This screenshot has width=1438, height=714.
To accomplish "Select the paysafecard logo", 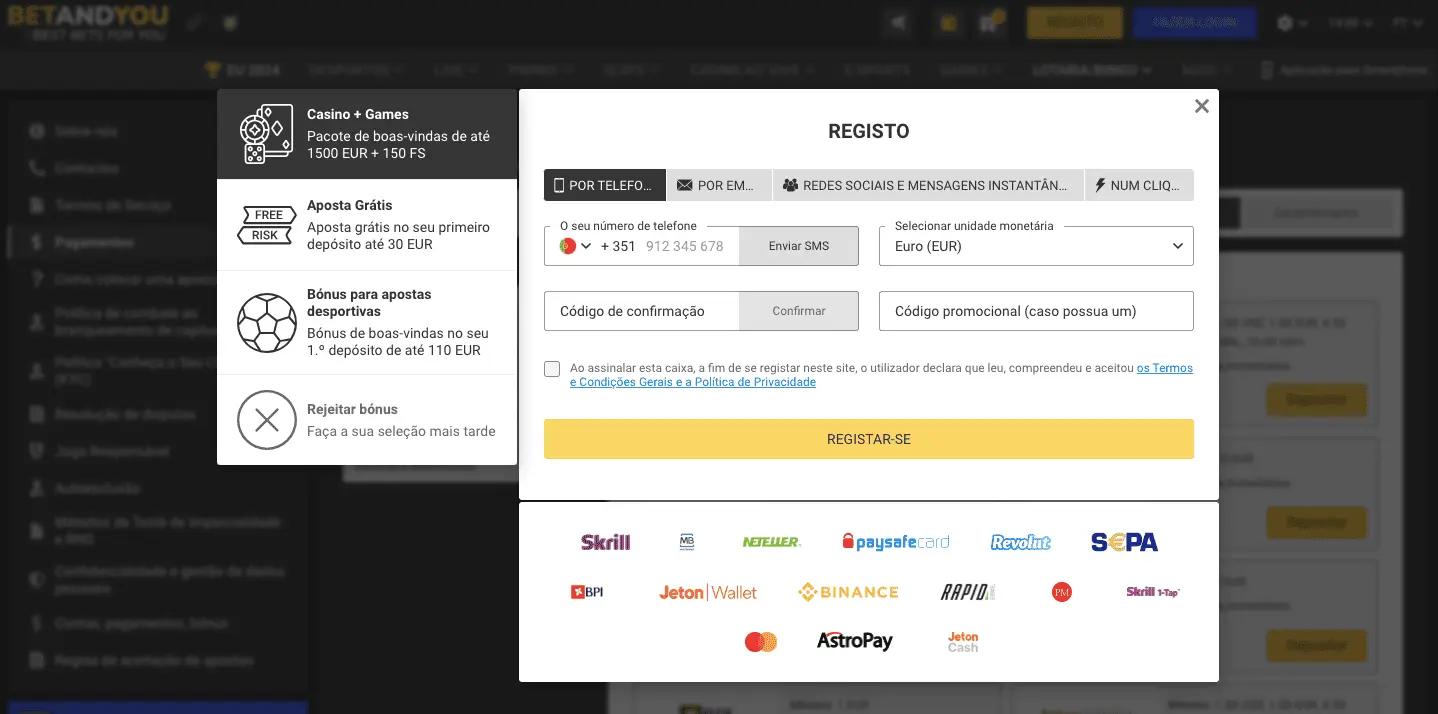I will (x=895, y=541).
